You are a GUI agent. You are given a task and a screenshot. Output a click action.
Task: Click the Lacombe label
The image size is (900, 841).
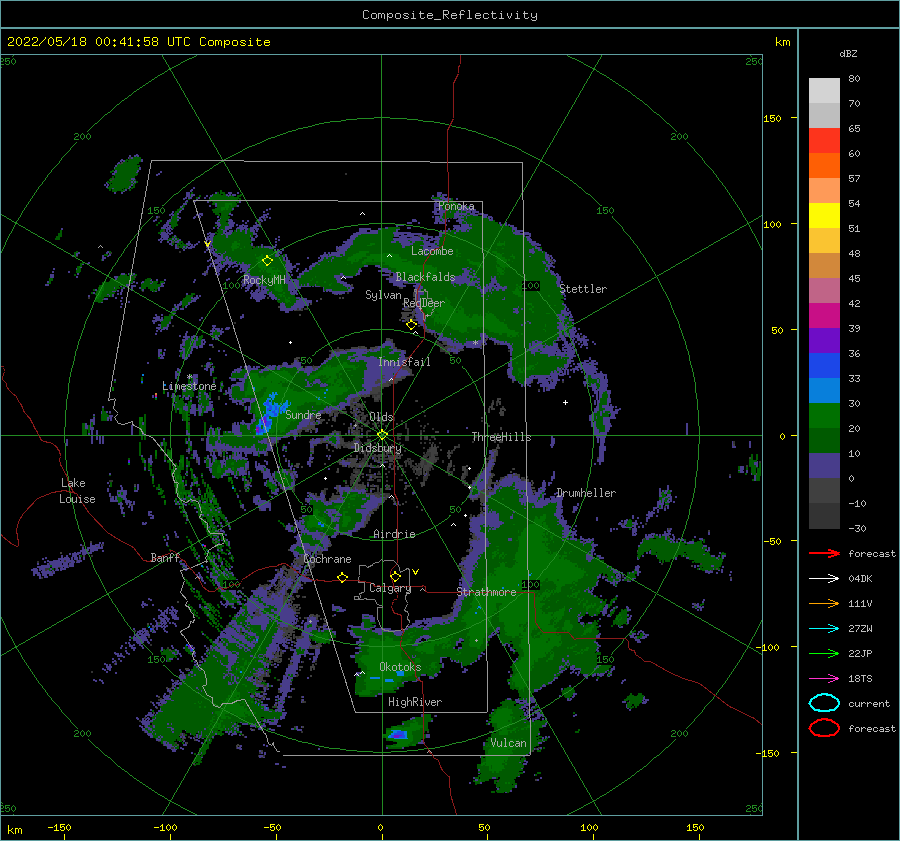click(432, 251)
